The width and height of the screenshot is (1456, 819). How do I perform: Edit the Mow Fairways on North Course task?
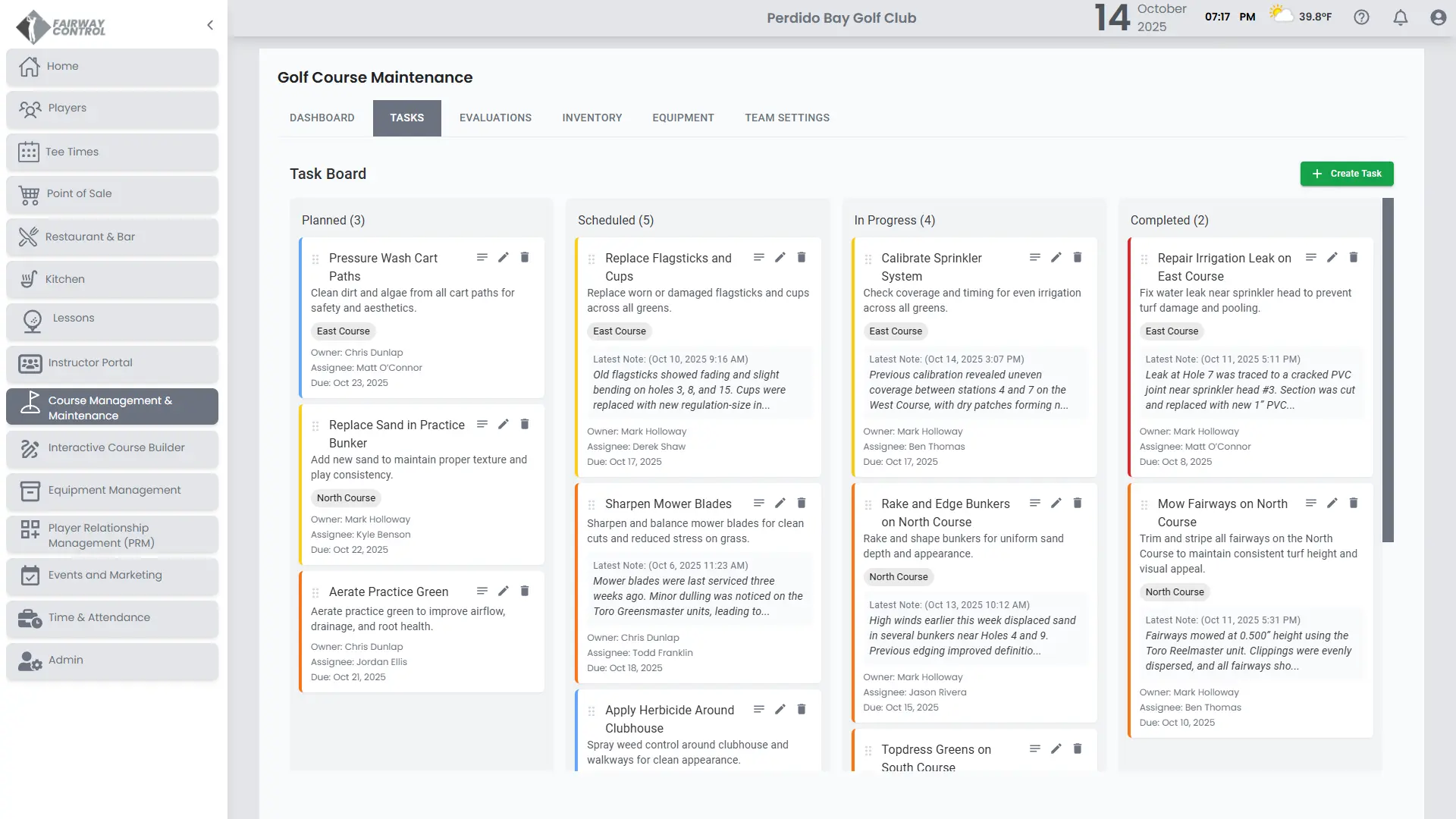(x=1332, y=504)
